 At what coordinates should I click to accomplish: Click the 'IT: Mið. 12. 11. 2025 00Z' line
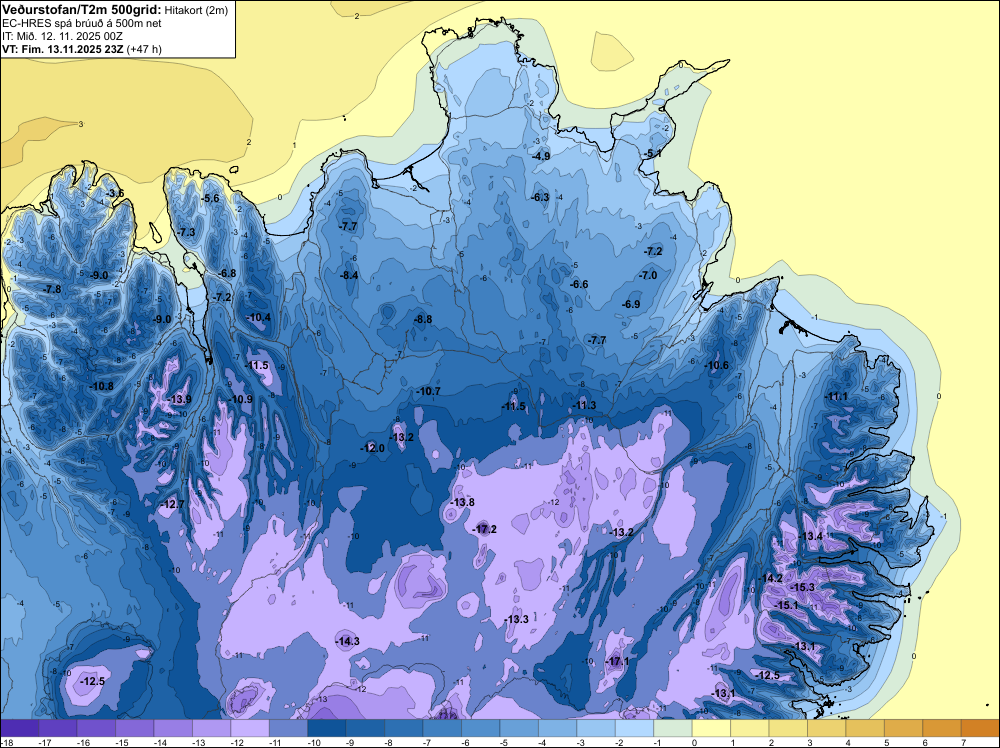click(x=62, y=36)
